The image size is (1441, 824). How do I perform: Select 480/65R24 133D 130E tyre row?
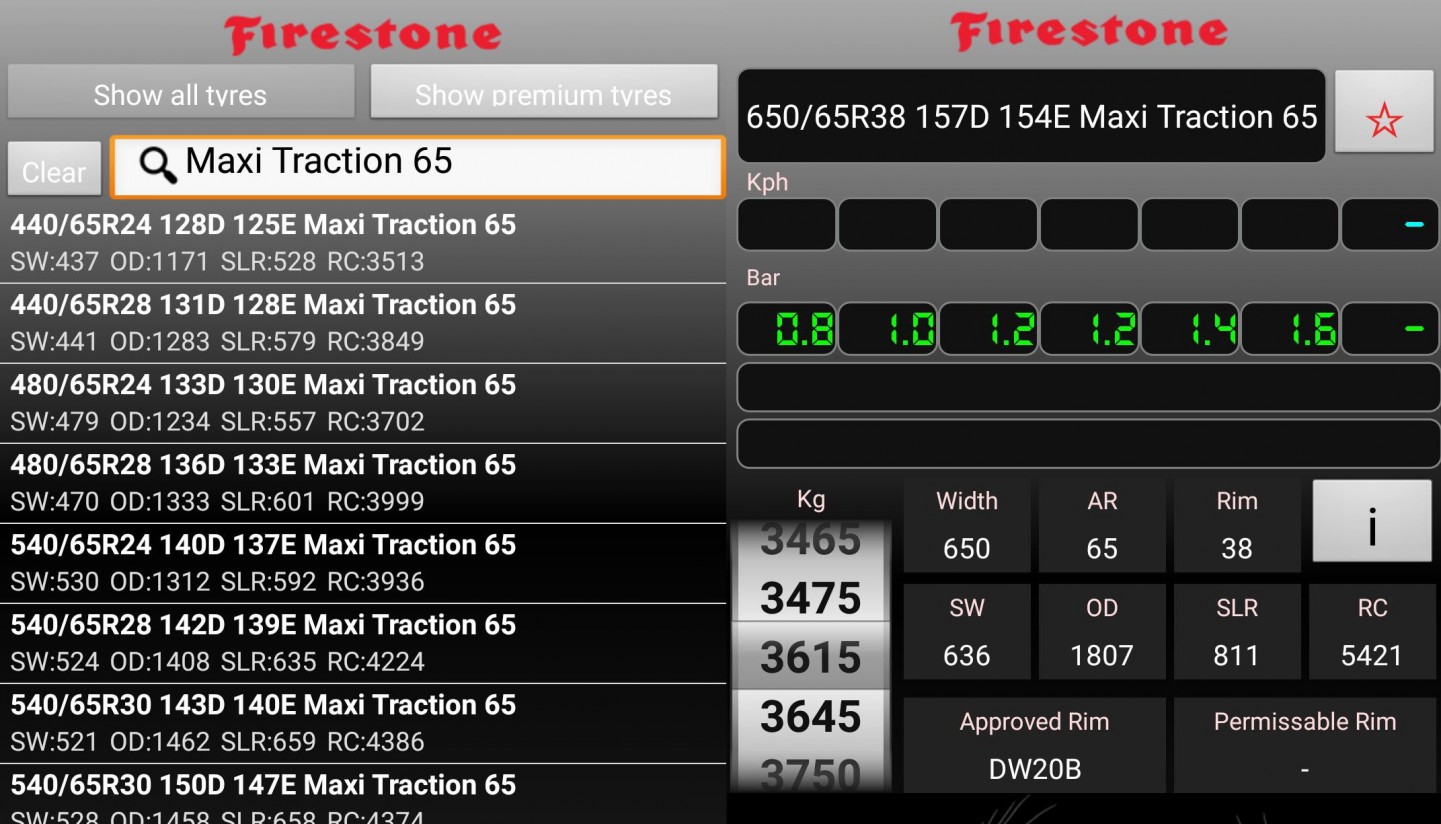click(x=363, y=403)
